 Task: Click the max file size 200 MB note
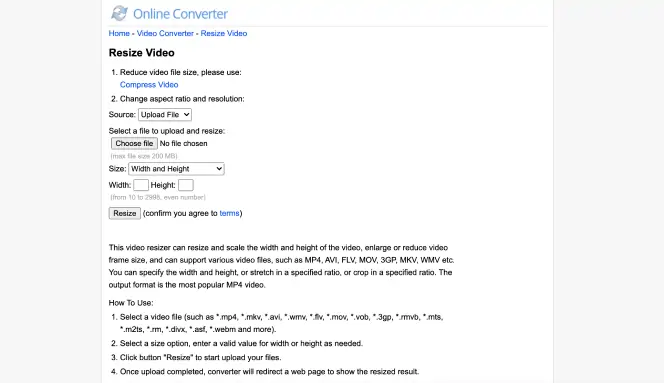coord(144,156)
